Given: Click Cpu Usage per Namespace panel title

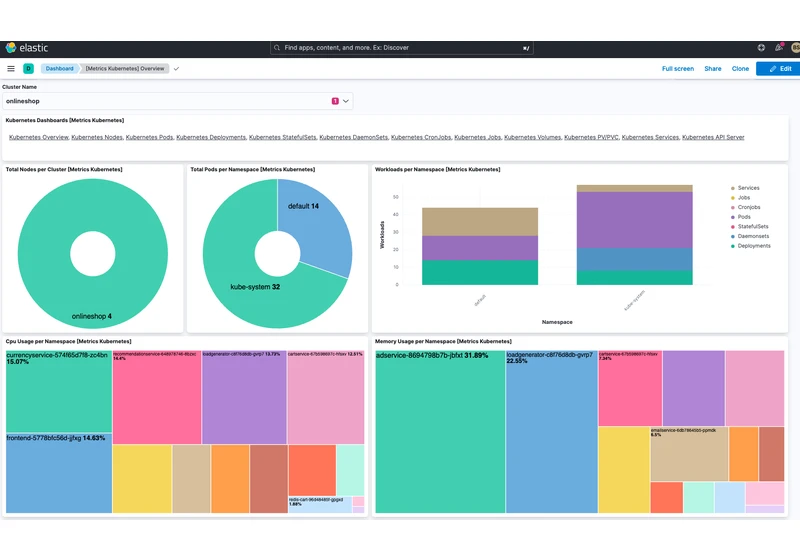Looking at the screenshot, I should coord(68,341).
